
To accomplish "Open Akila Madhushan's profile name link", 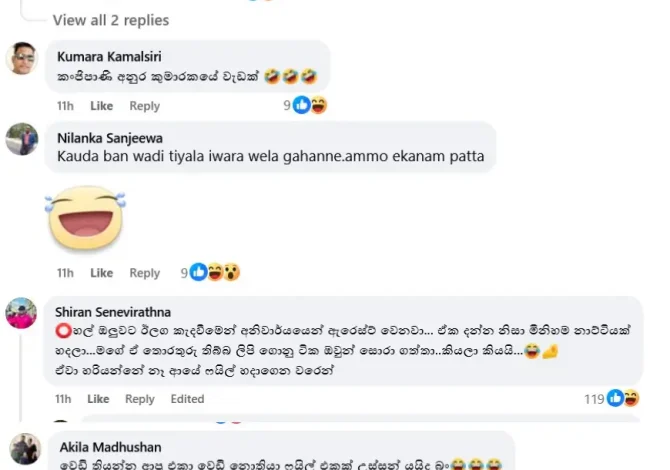I will (110, 447).
